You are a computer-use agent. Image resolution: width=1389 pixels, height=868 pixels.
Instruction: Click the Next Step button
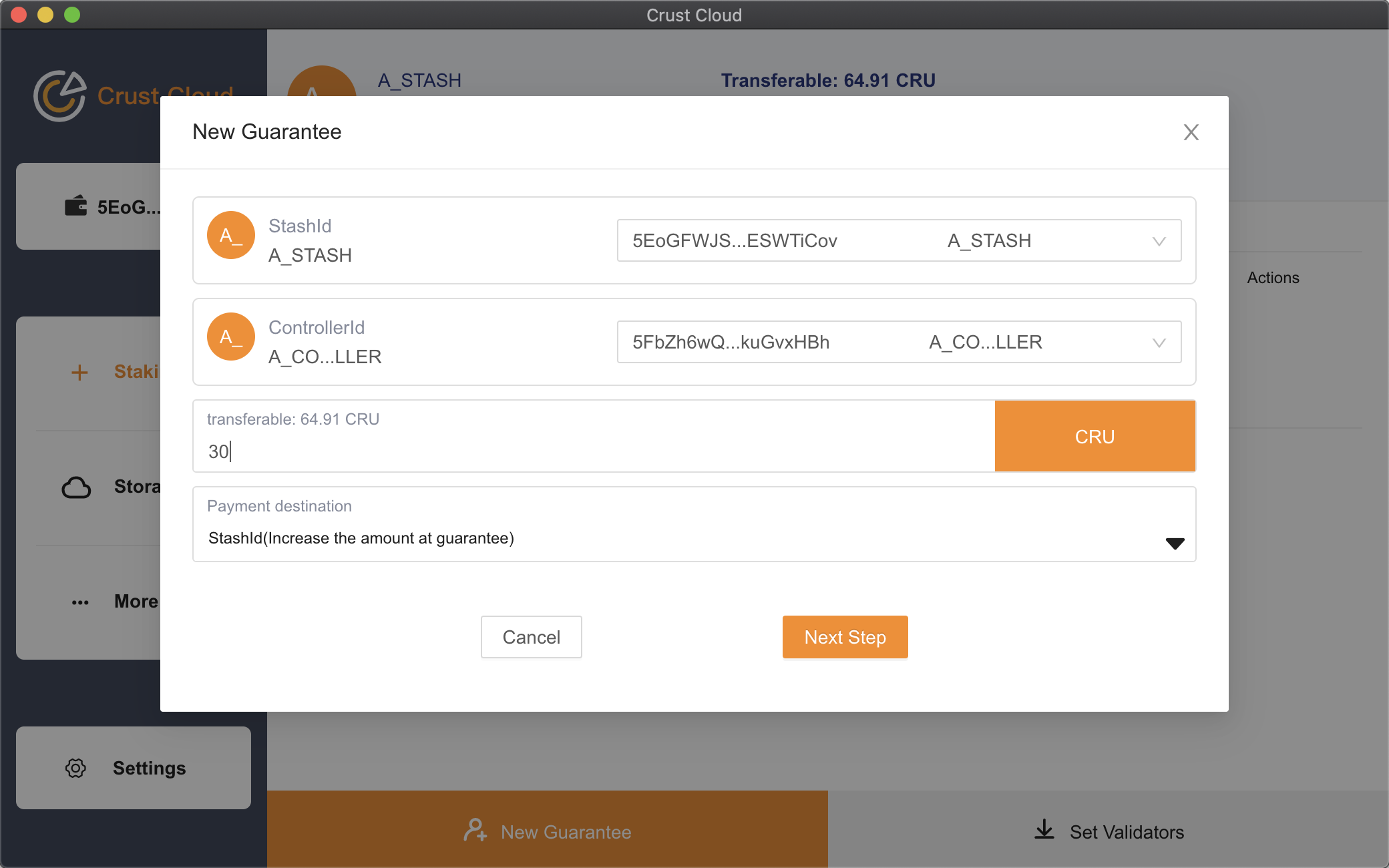845,637
